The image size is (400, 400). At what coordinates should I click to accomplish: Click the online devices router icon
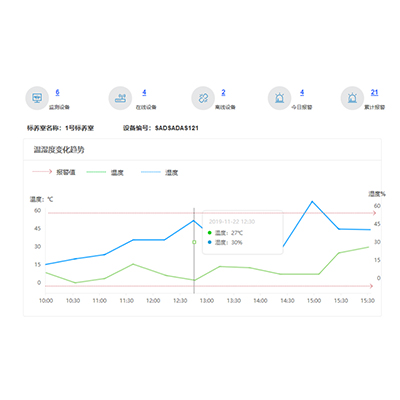pos(120,98)
